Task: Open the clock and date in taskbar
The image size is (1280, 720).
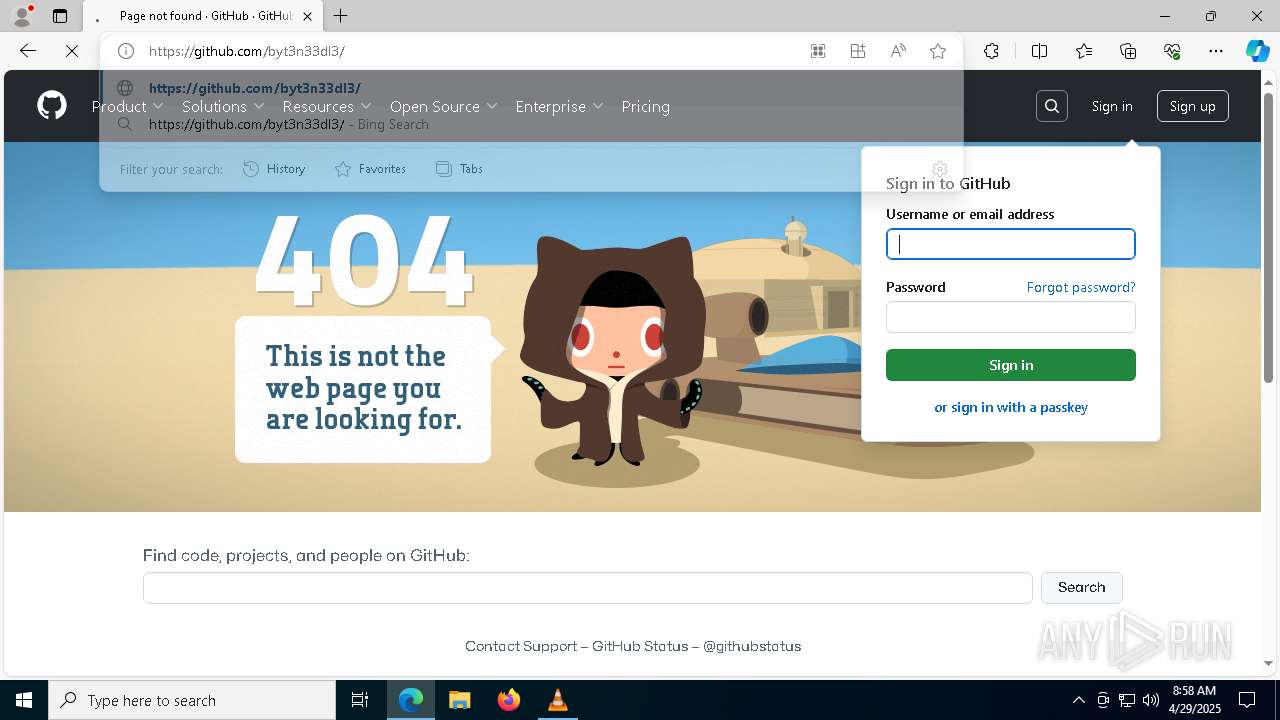Action: point(1194,700)
